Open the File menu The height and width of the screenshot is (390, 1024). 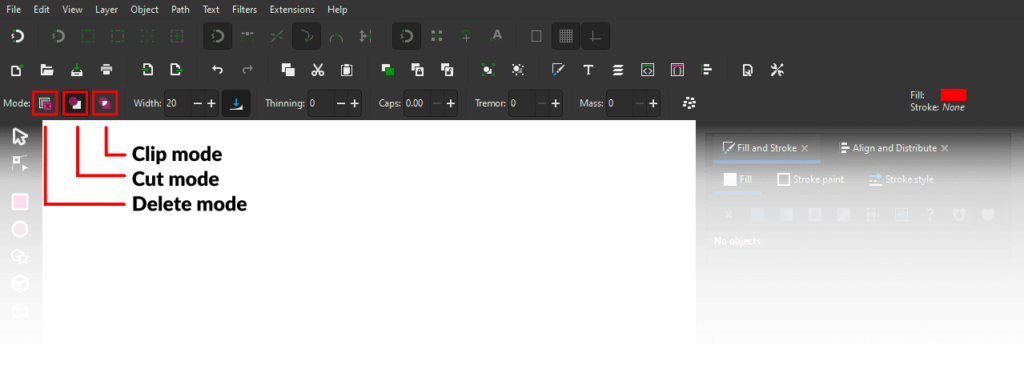[x=14, y=10]
